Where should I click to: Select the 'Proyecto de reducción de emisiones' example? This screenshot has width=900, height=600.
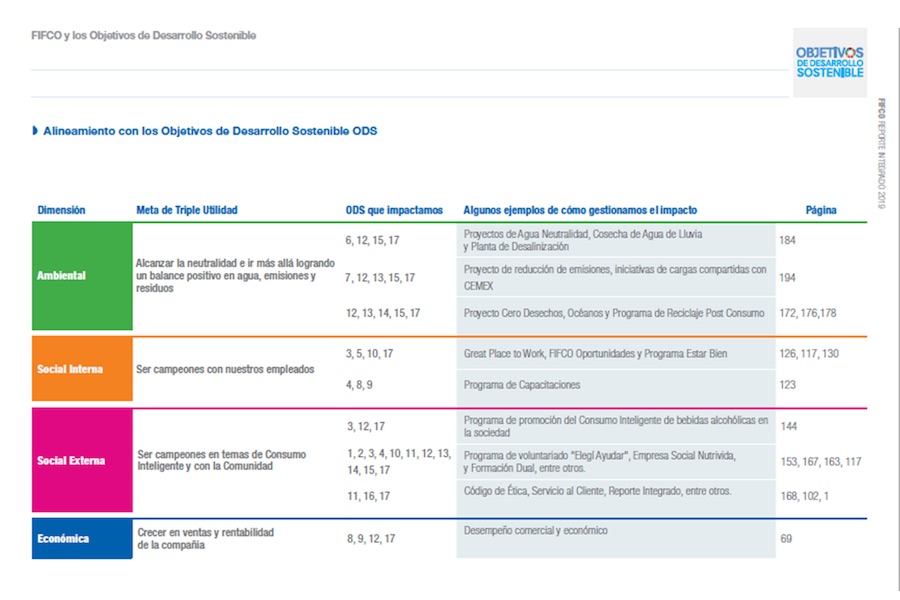point(616,277)
